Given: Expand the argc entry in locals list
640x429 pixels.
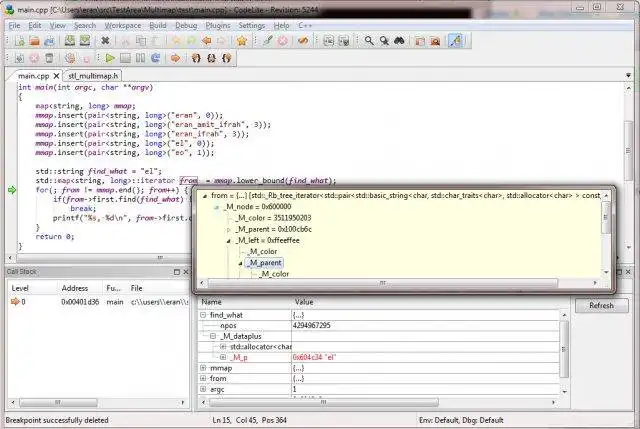Looking at the screenshot, I should 203,389.
